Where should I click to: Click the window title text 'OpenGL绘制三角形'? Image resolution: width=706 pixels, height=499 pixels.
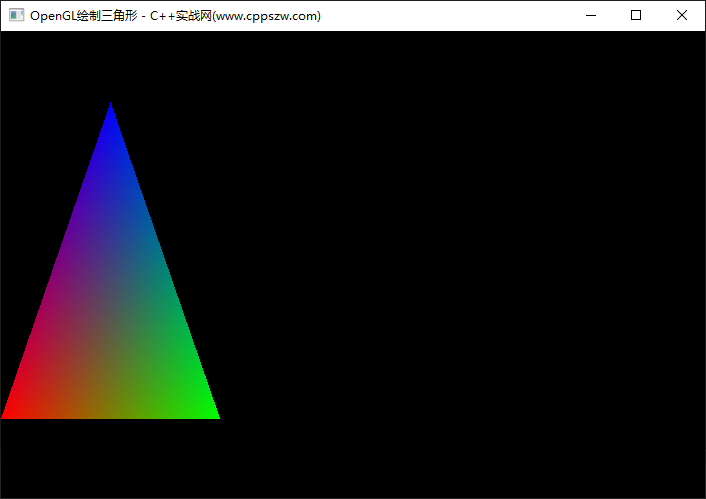click(x=84, y=16)
